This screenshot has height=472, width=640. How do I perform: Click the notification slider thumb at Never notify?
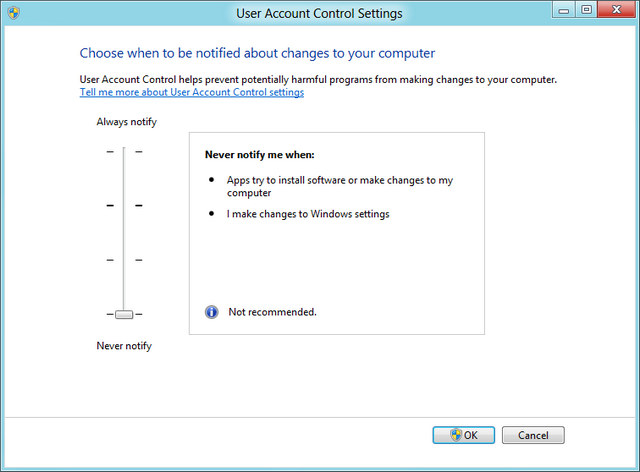point(124,314)
